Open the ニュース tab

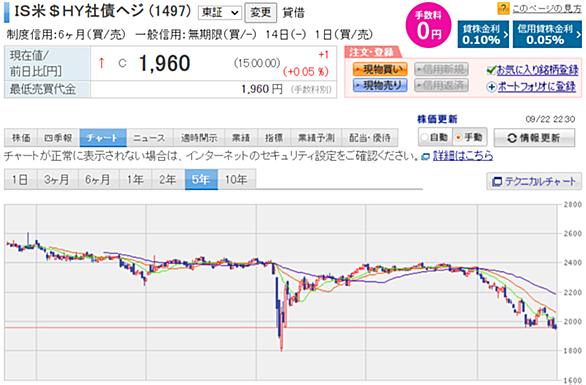coord(149,138)
